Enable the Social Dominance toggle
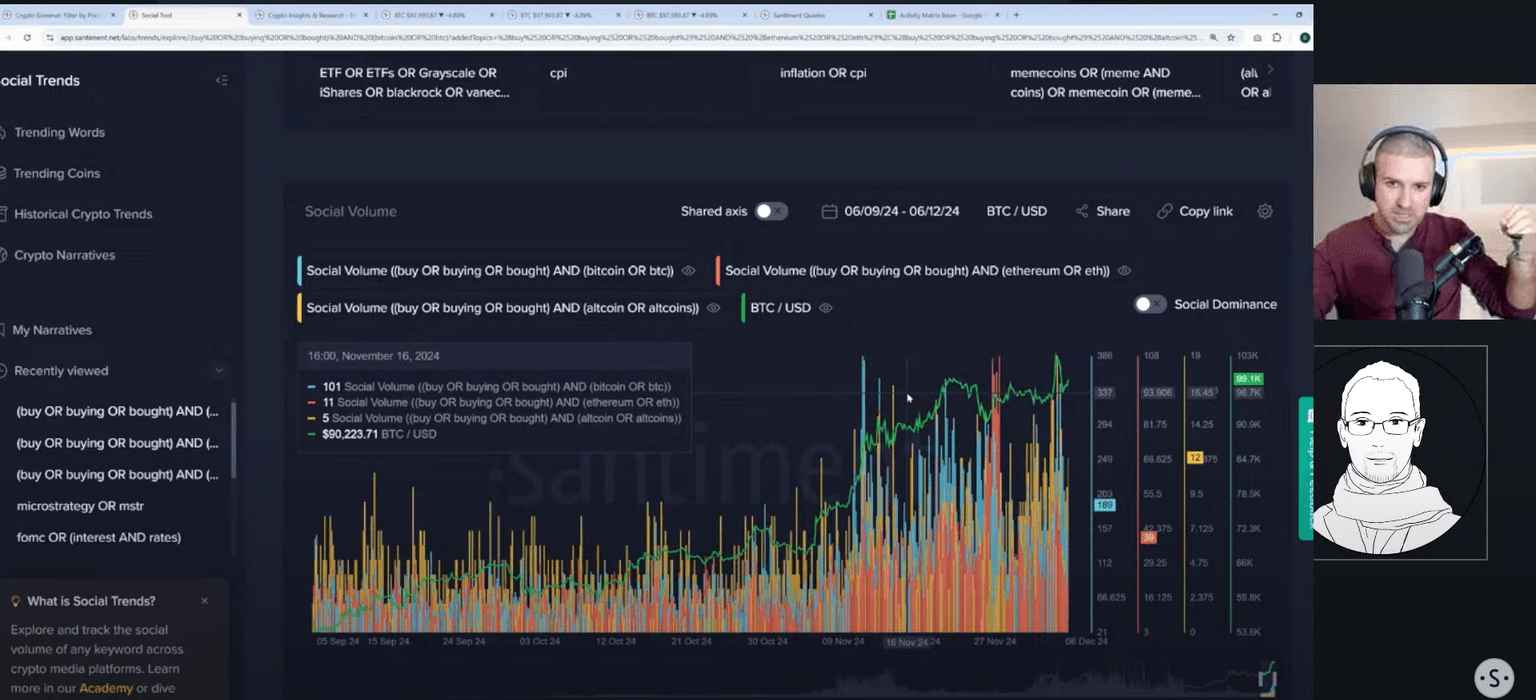This screenshot has width=1536, height=700. pyautogui.click(x=1150, y=304)
